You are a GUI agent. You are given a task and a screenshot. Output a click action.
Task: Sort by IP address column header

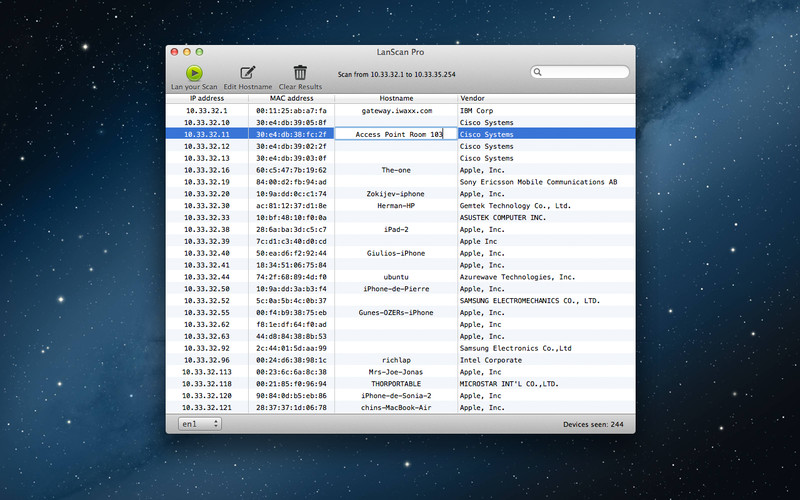tap(207, 98)
